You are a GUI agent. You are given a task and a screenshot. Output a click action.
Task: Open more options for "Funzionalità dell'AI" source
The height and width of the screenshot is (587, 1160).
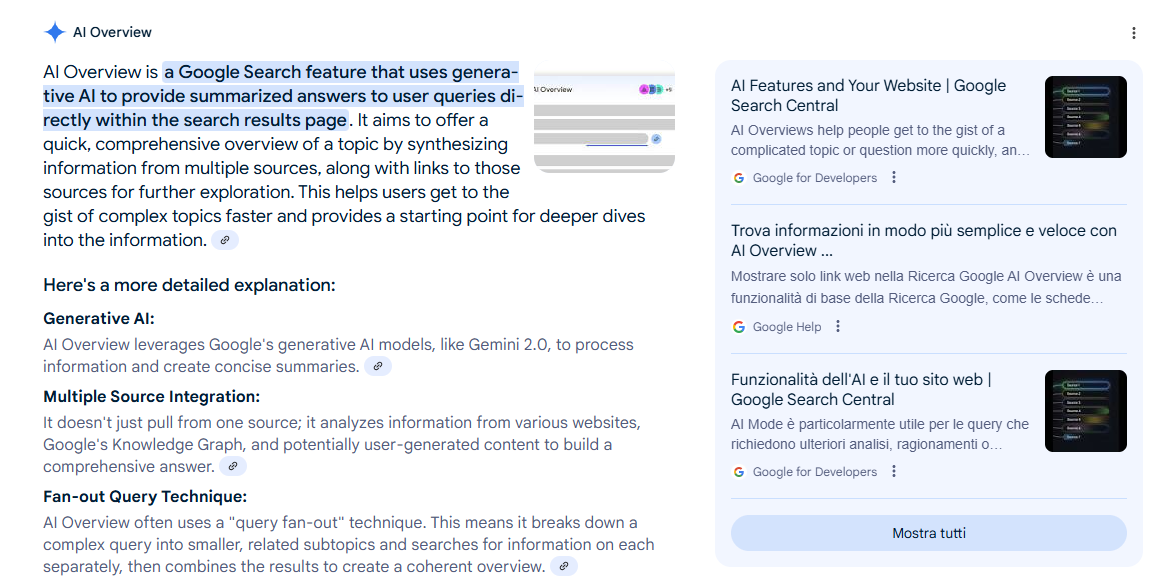(894, 472)
